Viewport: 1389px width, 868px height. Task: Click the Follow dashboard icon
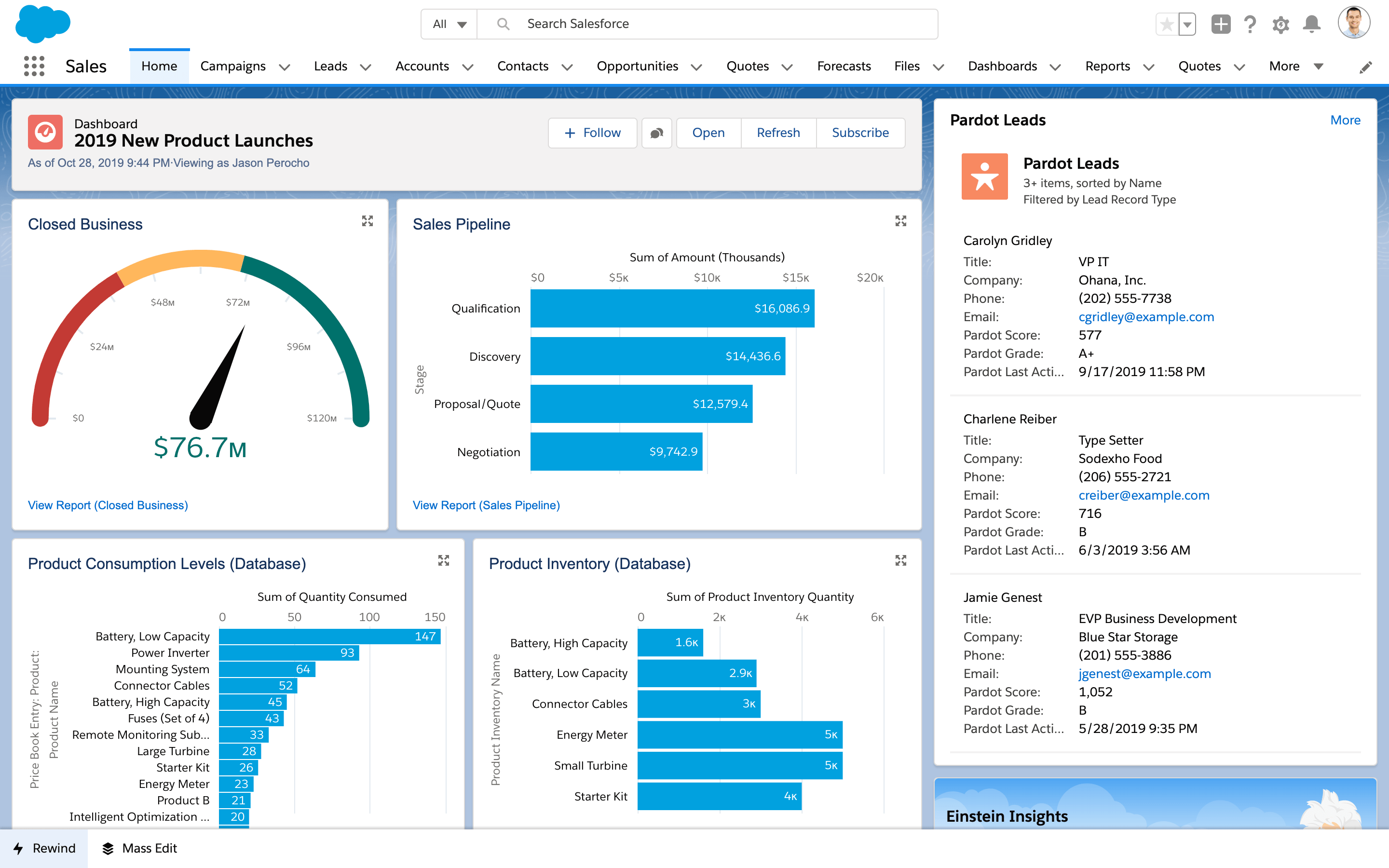point(590,131)
